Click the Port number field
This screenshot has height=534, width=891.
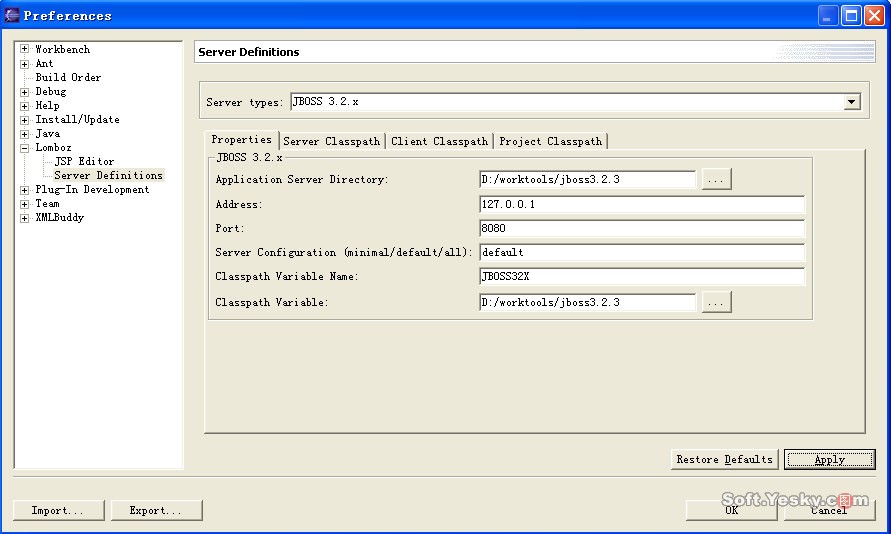(642, 228)
